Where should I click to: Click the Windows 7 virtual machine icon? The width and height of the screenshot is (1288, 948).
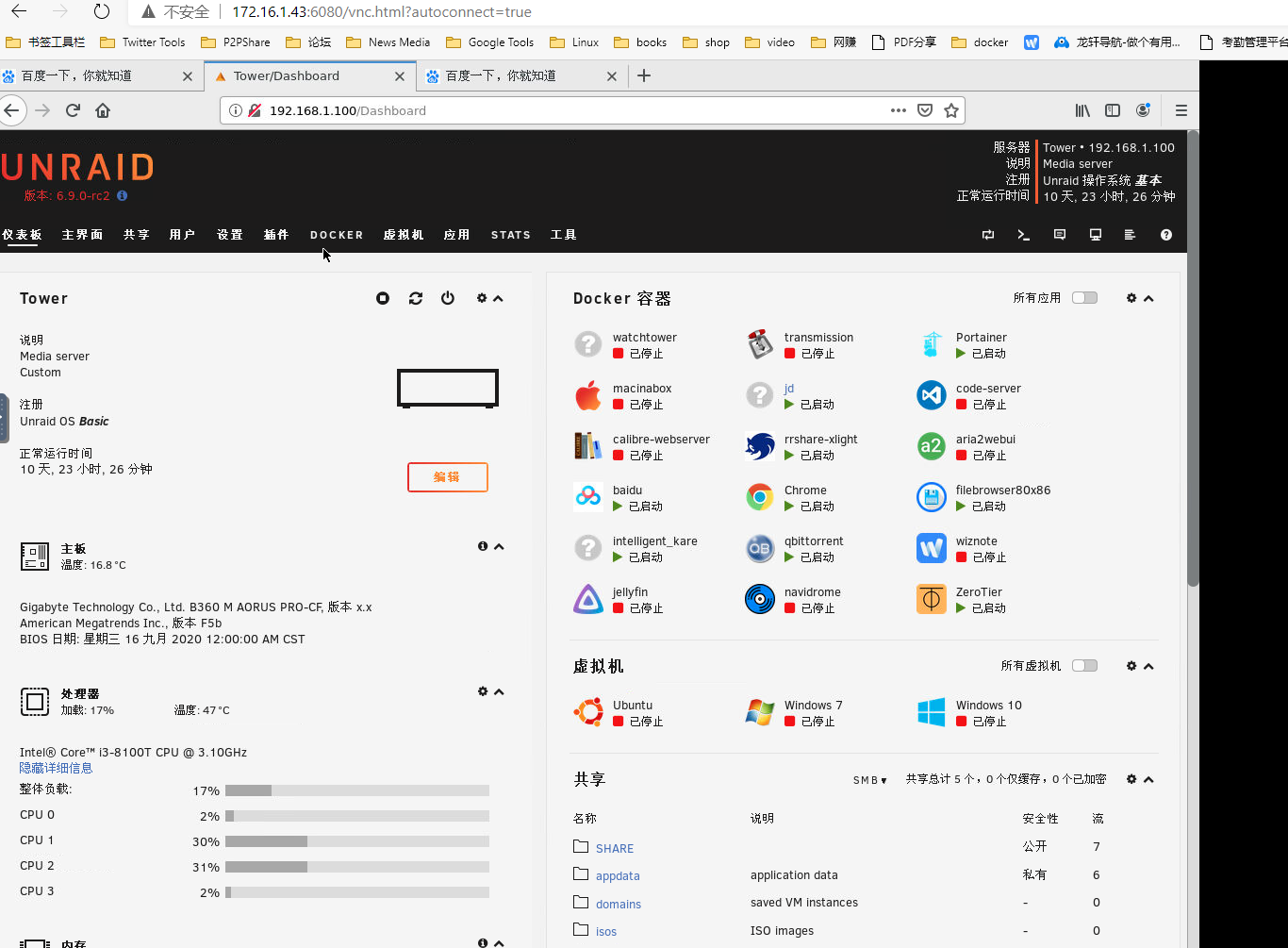(x=760, y=712)
